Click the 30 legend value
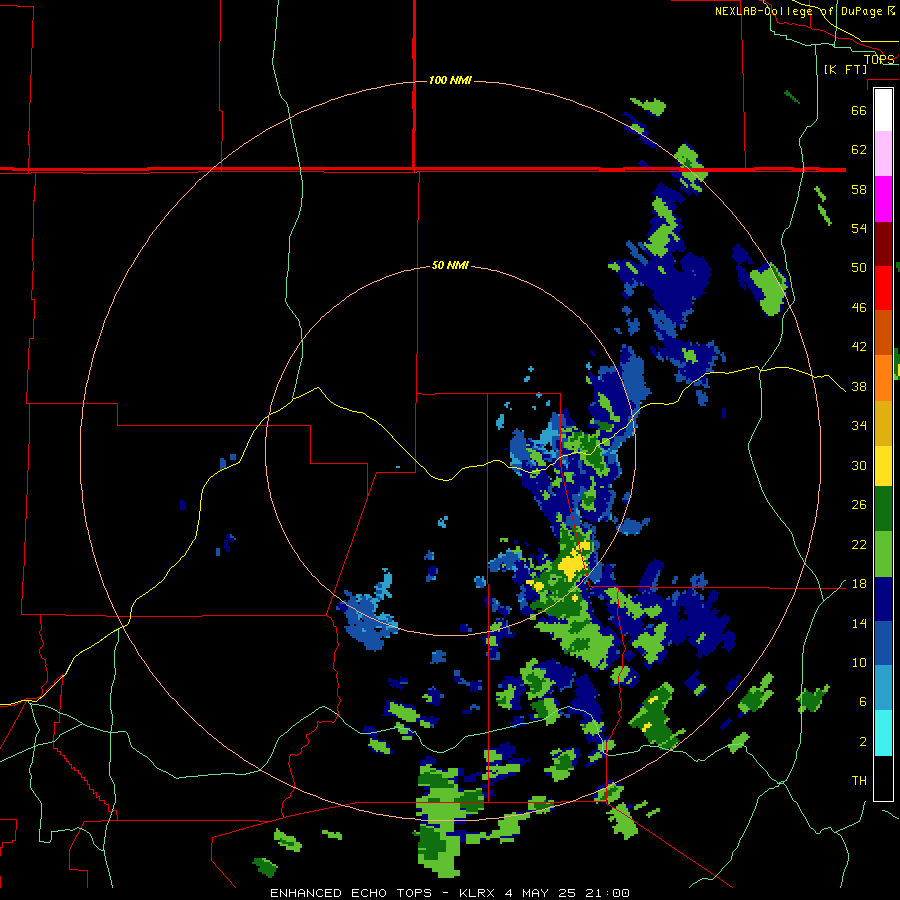Screen dimensions: 900x900 (859, 465)
